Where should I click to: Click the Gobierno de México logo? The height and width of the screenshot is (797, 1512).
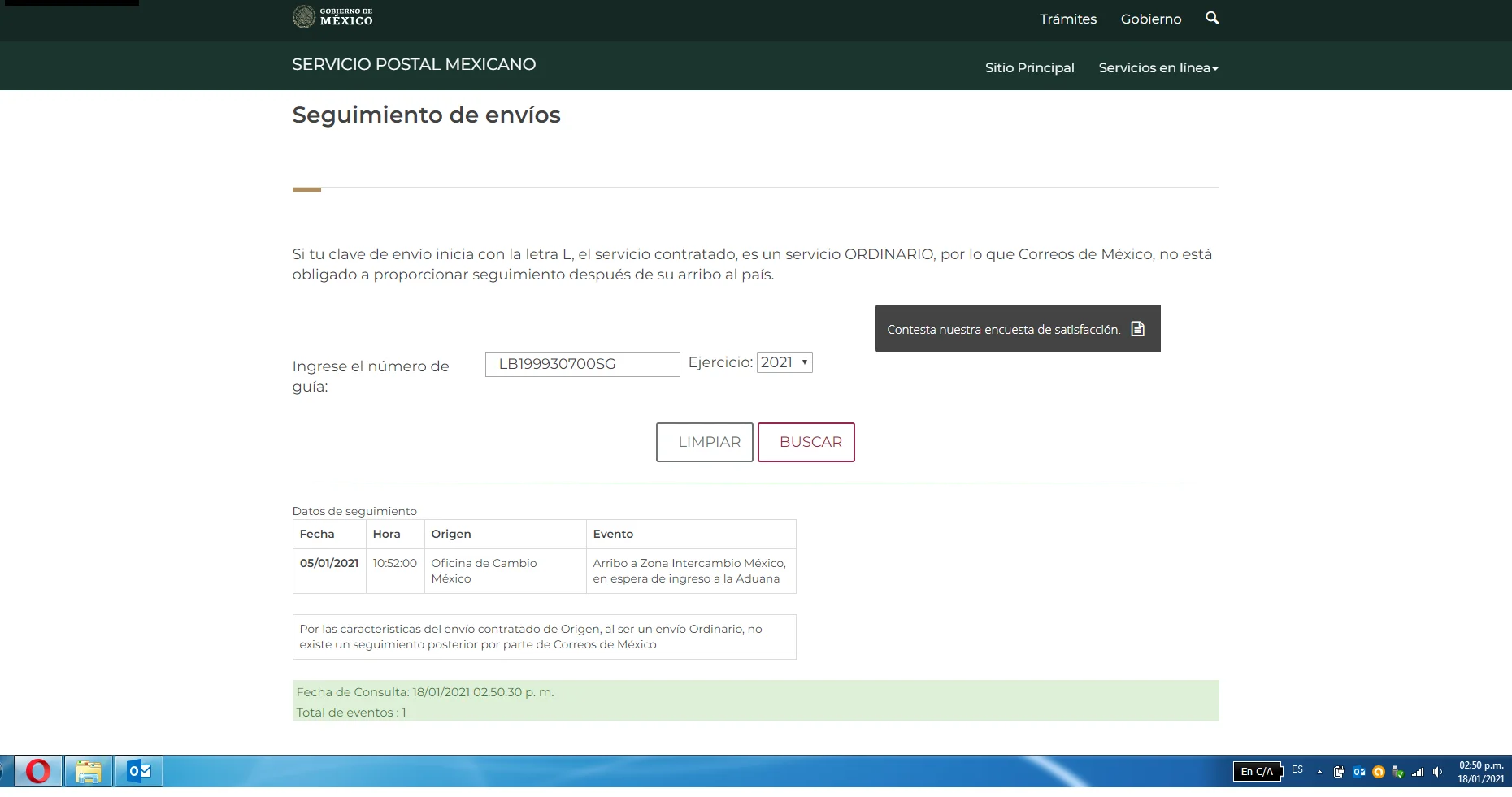(x=332, y=17)
